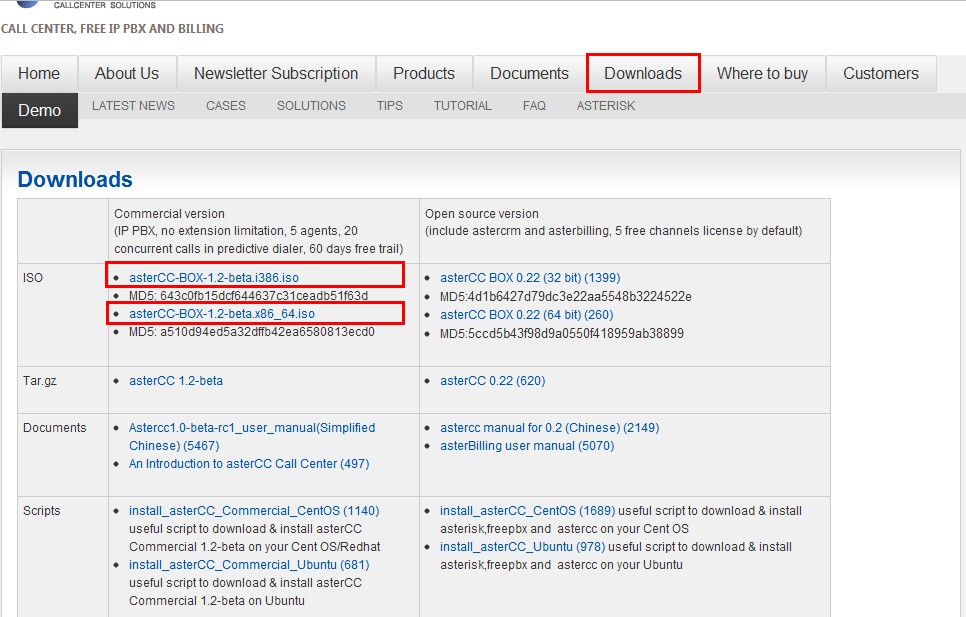Open the Downloads navigation tab

(x=643, y=74)
